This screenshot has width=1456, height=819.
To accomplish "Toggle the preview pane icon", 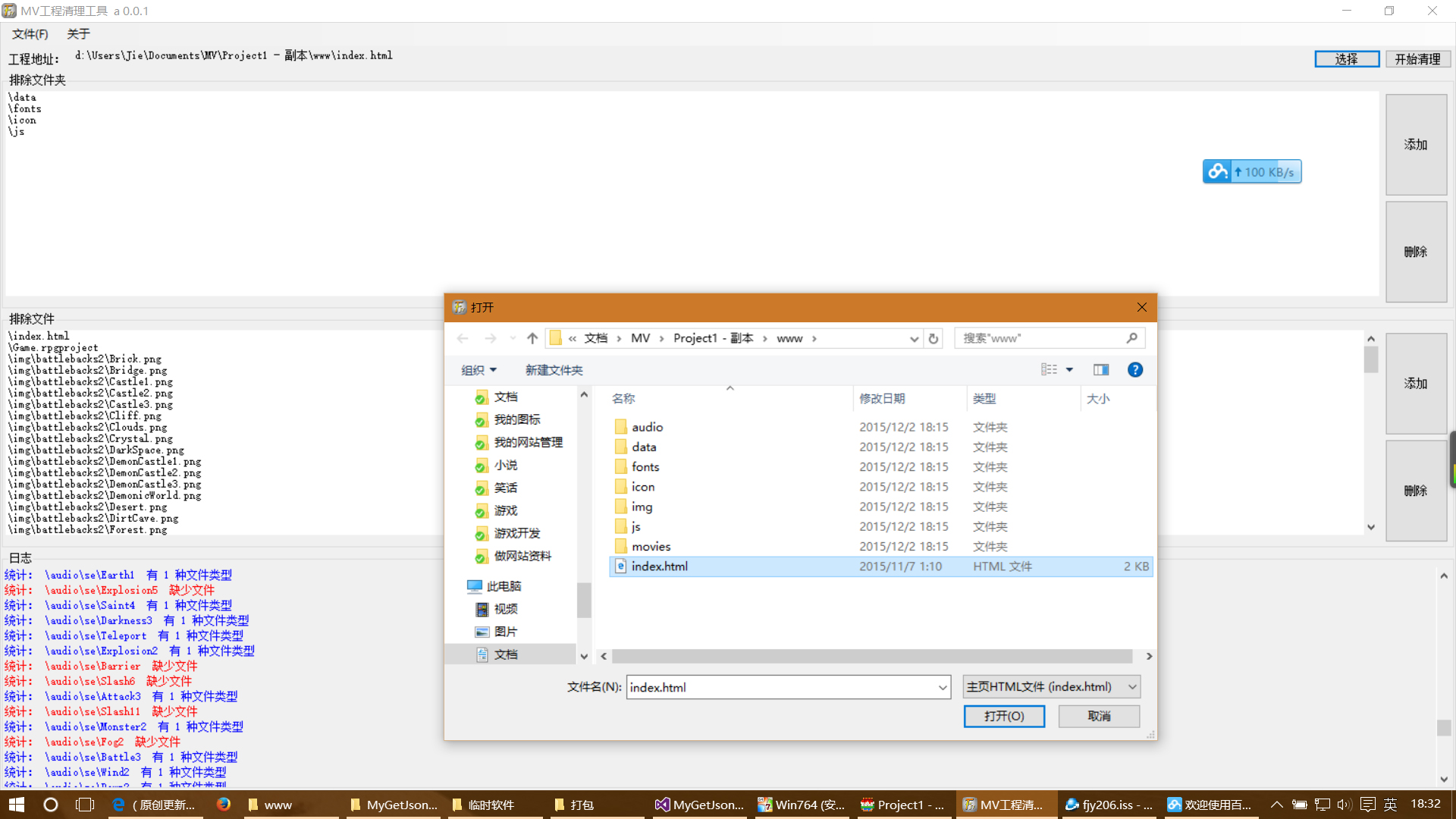I will (1101, 369).
